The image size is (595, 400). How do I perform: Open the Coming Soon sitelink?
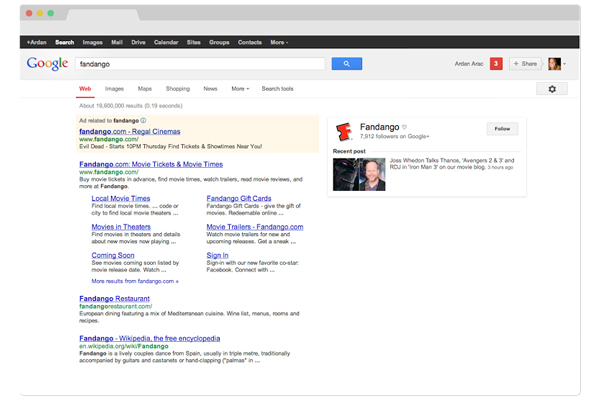[113, 255]
